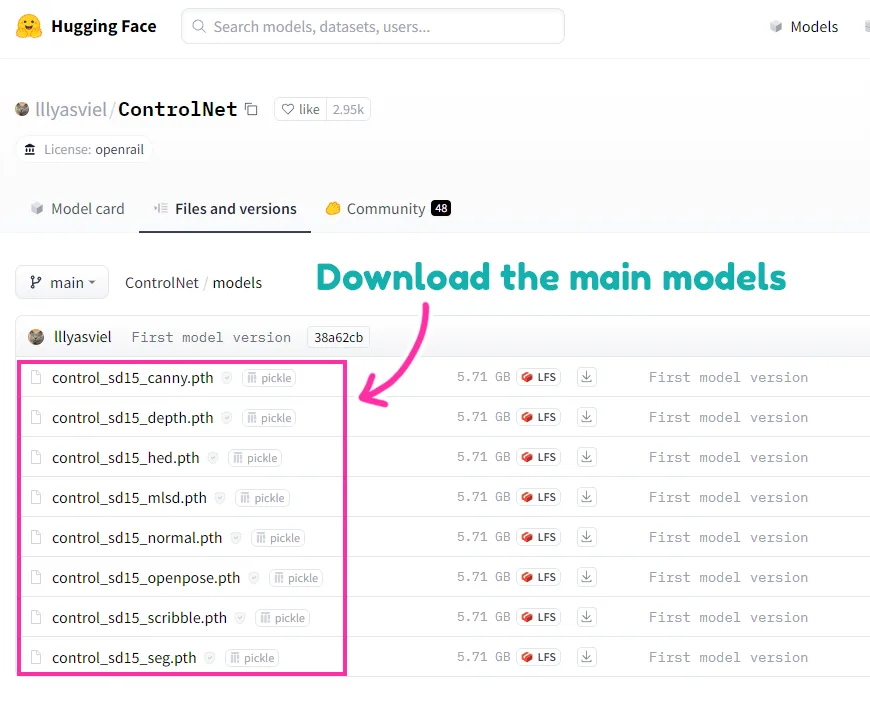Click the LFS badge for control_sd15_normal.pth

click(x=538, y=537)
